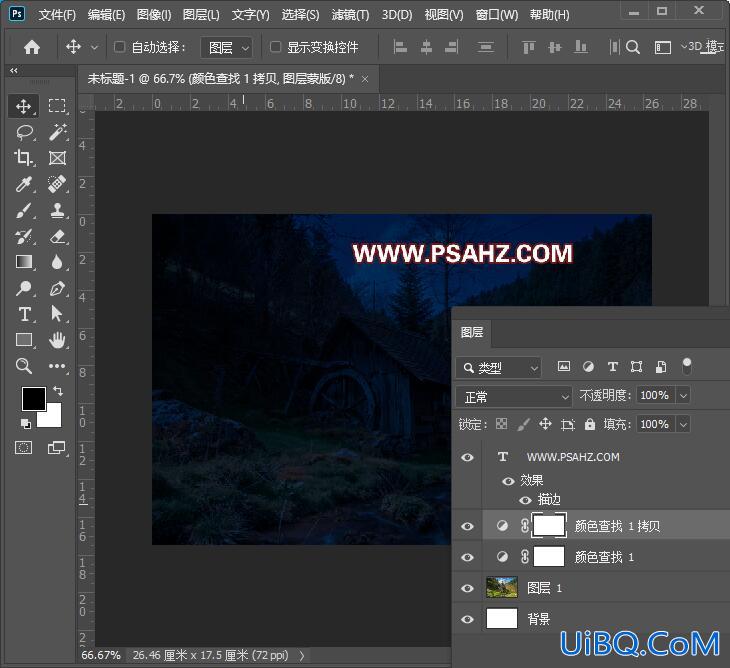Pick the Magic Wand tool

57,132
